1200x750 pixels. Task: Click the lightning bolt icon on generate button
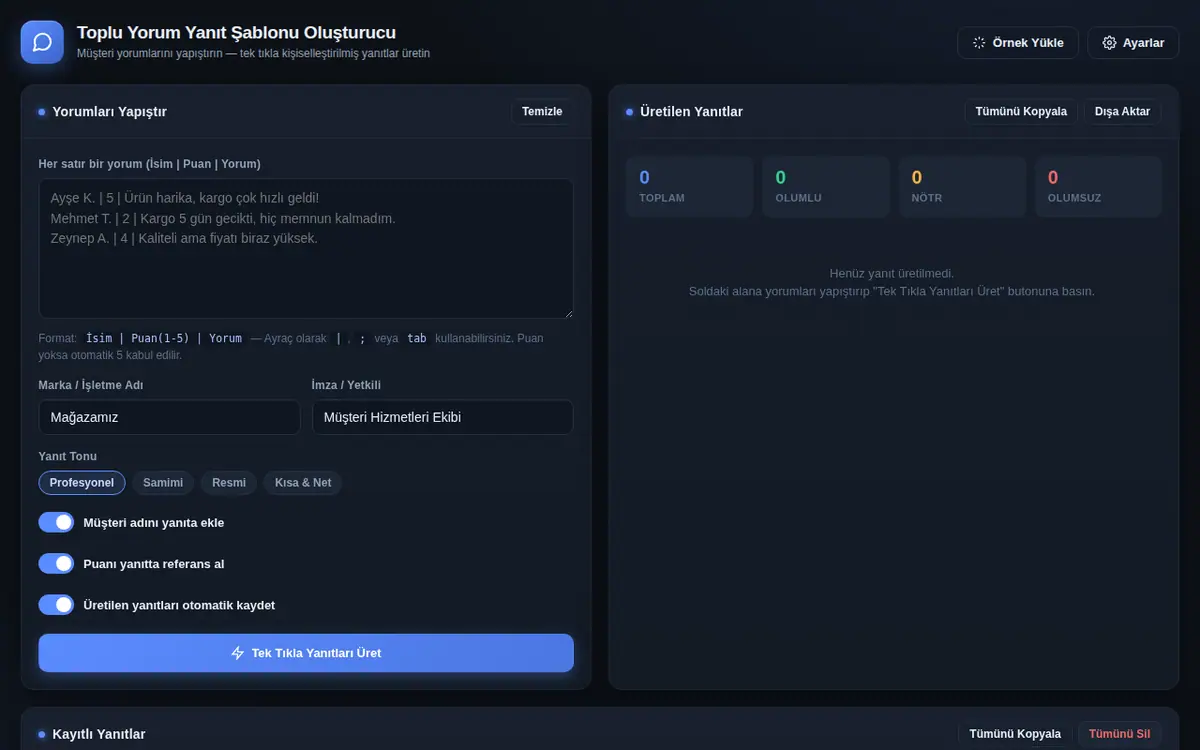[x=238, y=653]
